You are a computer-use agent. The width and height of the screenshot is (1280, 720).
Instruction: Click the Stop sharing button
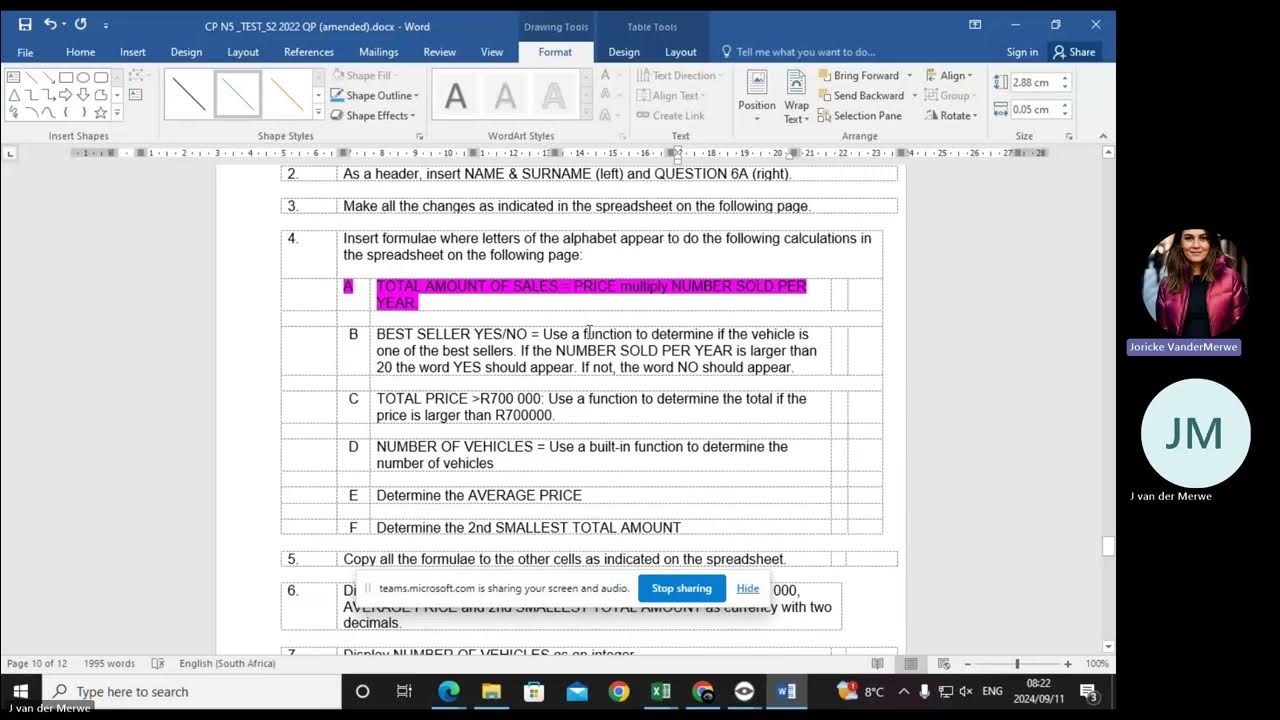682,588
